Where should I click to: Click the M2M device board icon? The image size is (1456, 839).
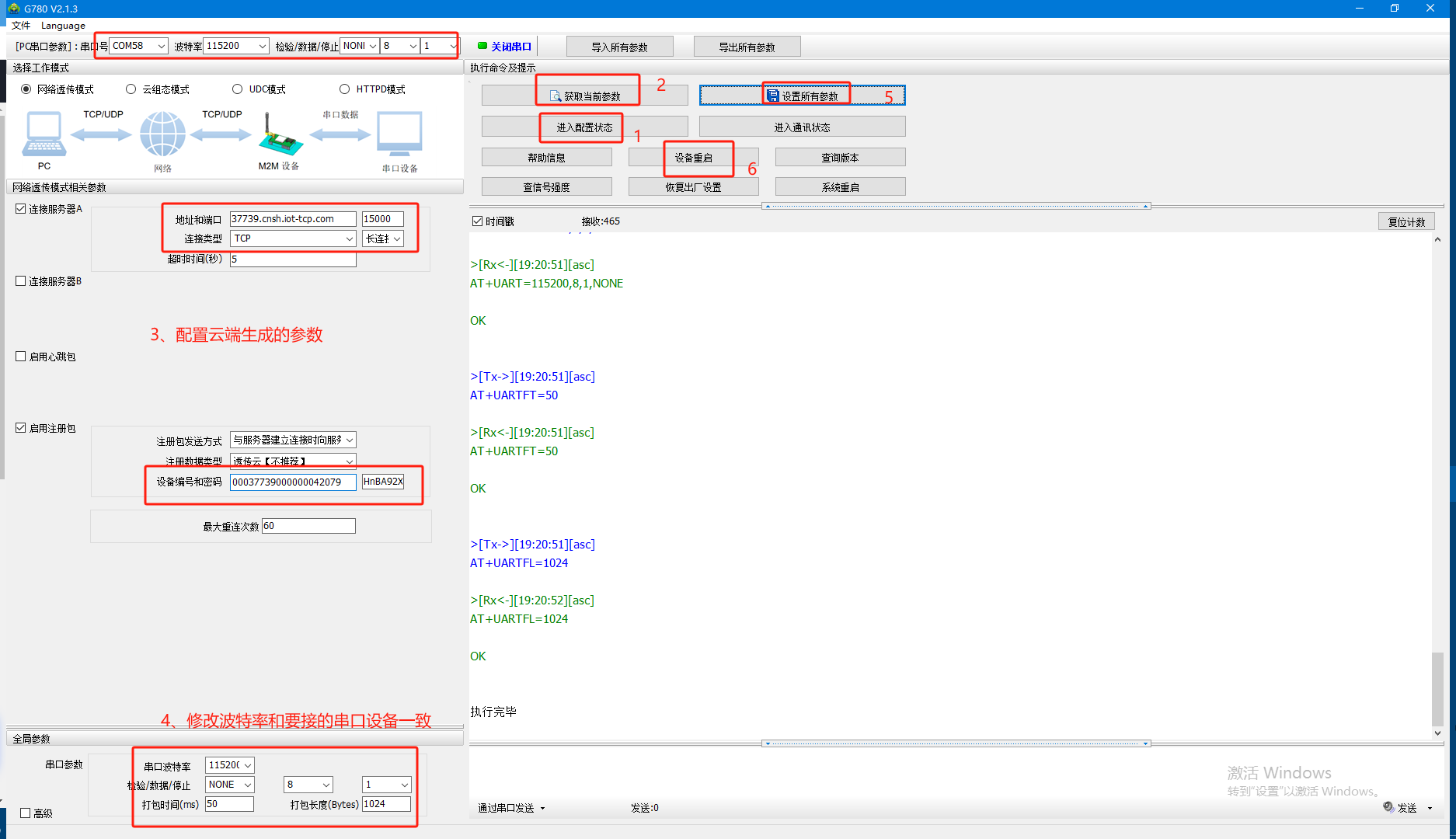pyautogui.click(x=279, y=134)
